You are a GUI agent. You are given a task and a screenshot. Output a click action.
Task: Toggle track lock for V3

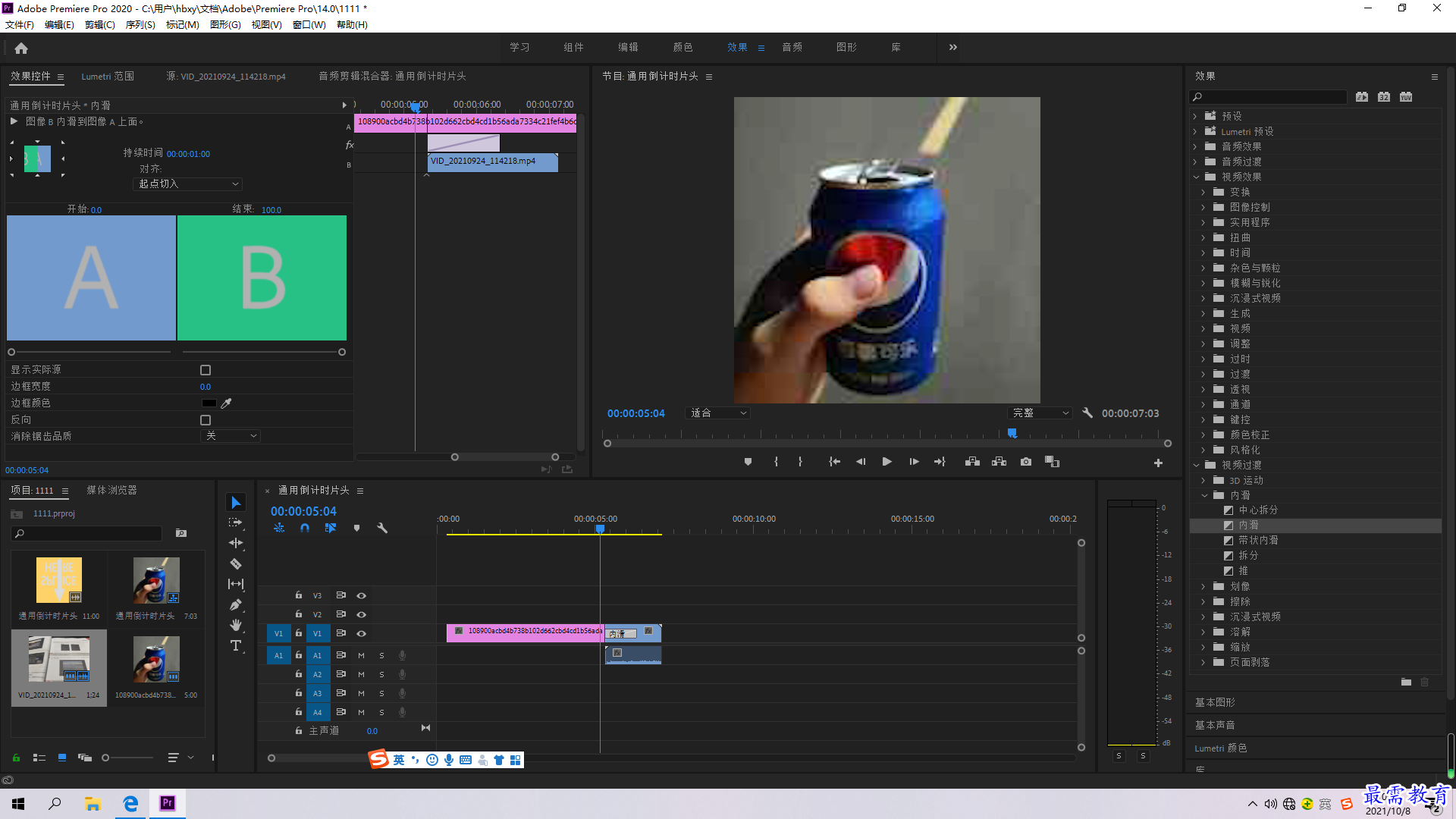tap(299, 595)
